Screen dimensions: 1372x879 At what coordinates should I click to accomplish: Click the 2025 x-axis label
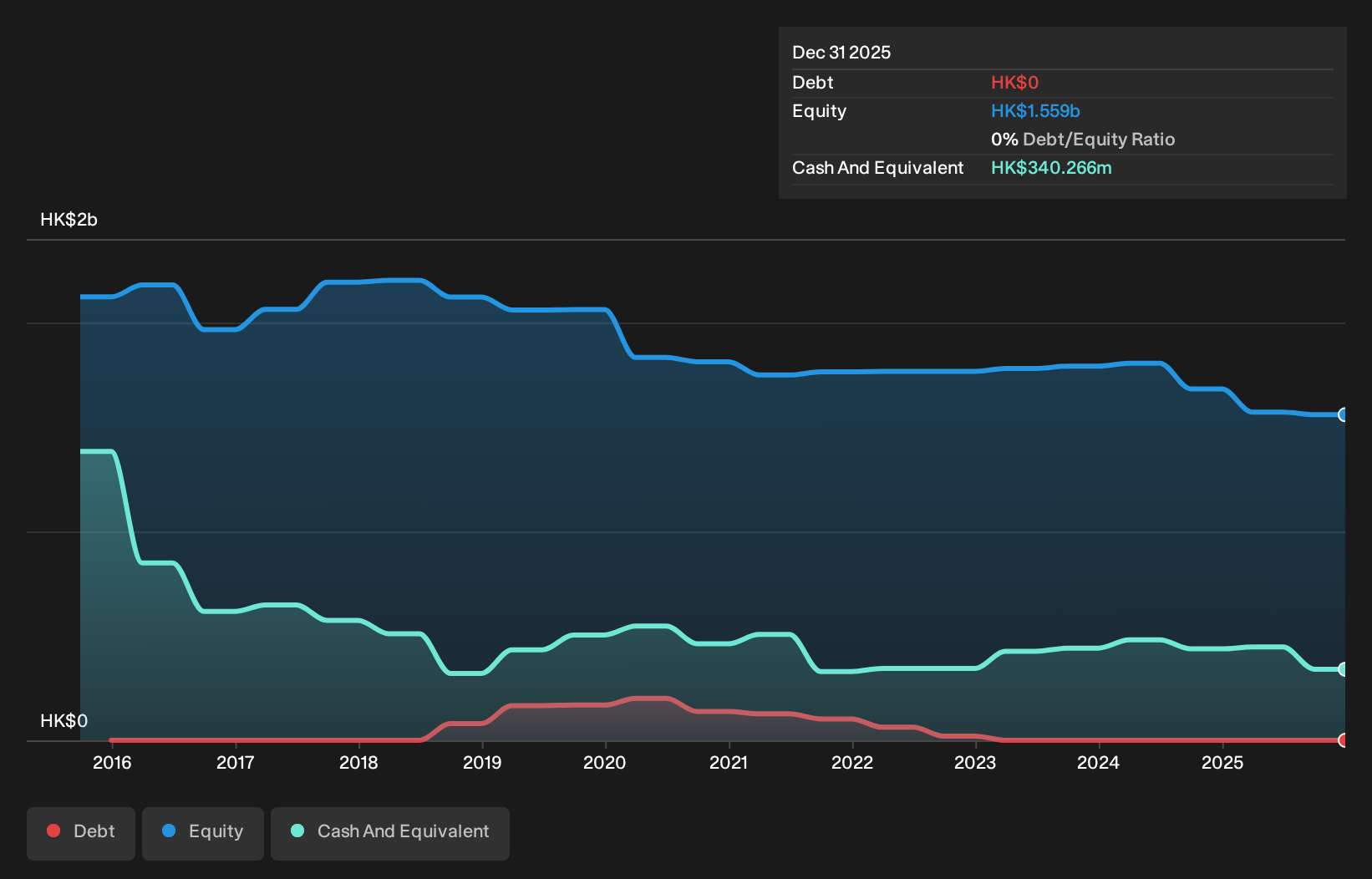coord(1222,763)
